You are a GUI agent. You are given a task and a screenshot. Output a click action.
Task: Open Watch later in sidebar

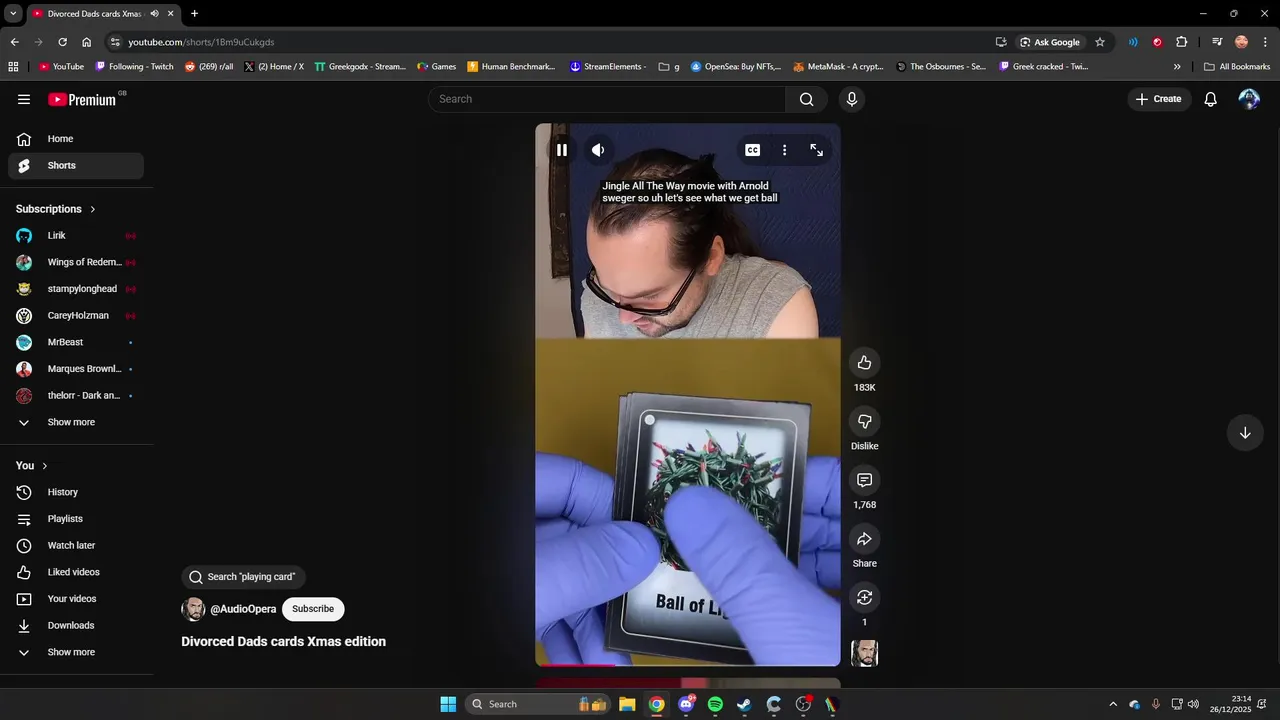coord(76,546)
